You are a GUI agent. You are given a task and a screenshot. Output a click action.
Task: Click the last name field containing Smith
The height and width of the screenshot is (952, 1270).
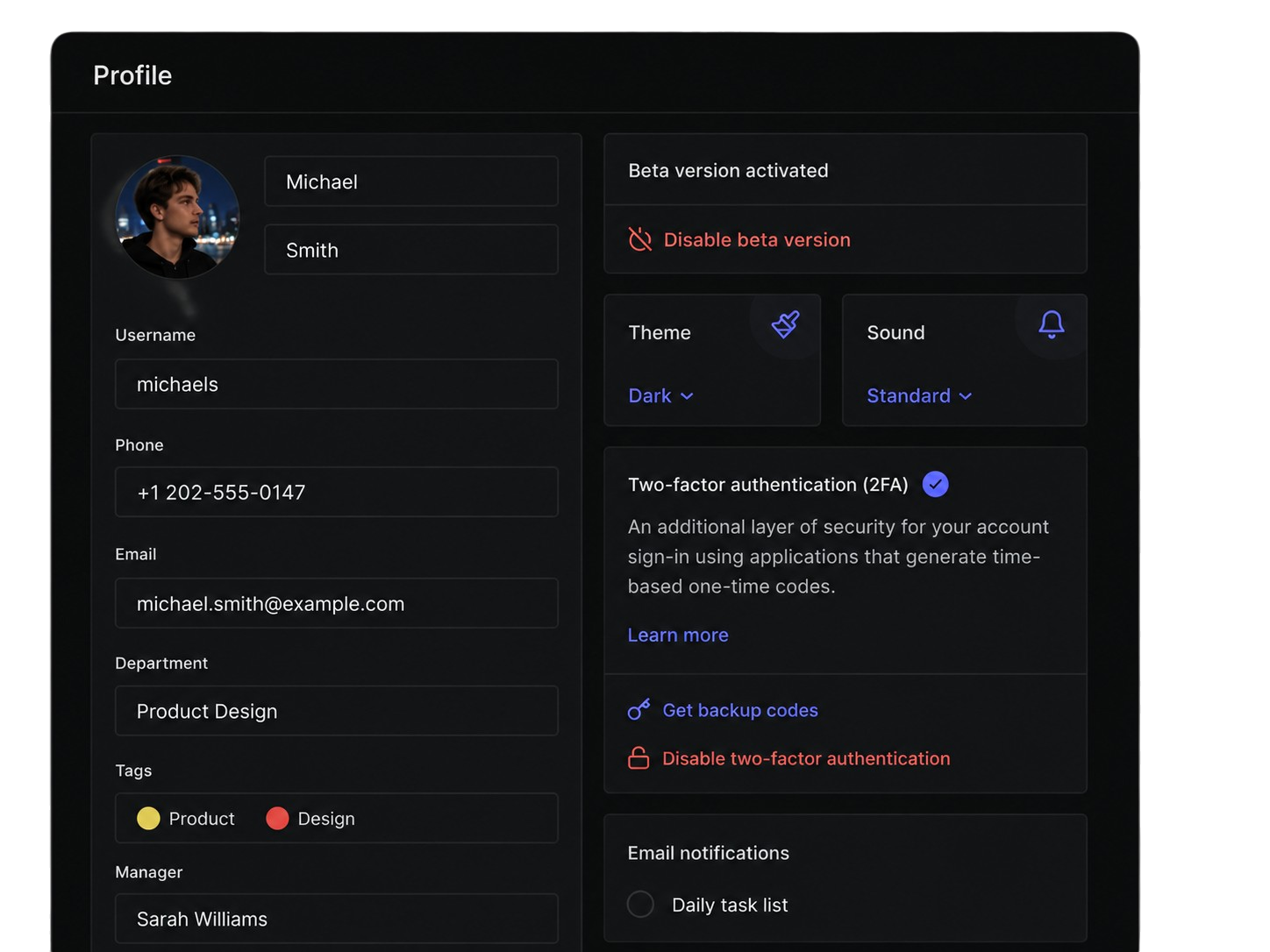point(411,250)
